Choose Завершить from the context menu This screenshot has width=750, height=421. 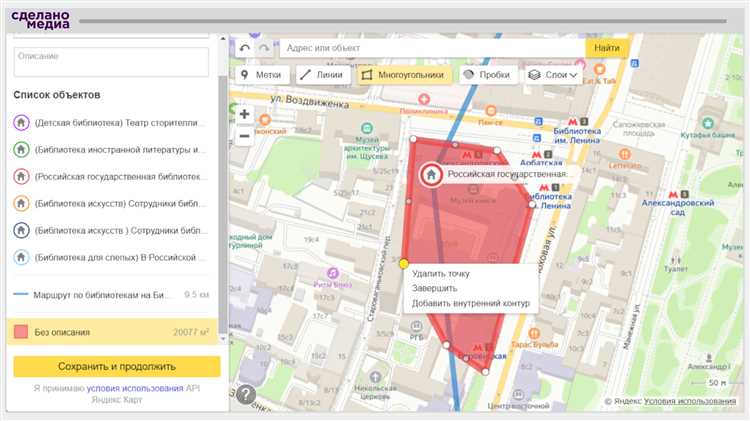(434, 288)
